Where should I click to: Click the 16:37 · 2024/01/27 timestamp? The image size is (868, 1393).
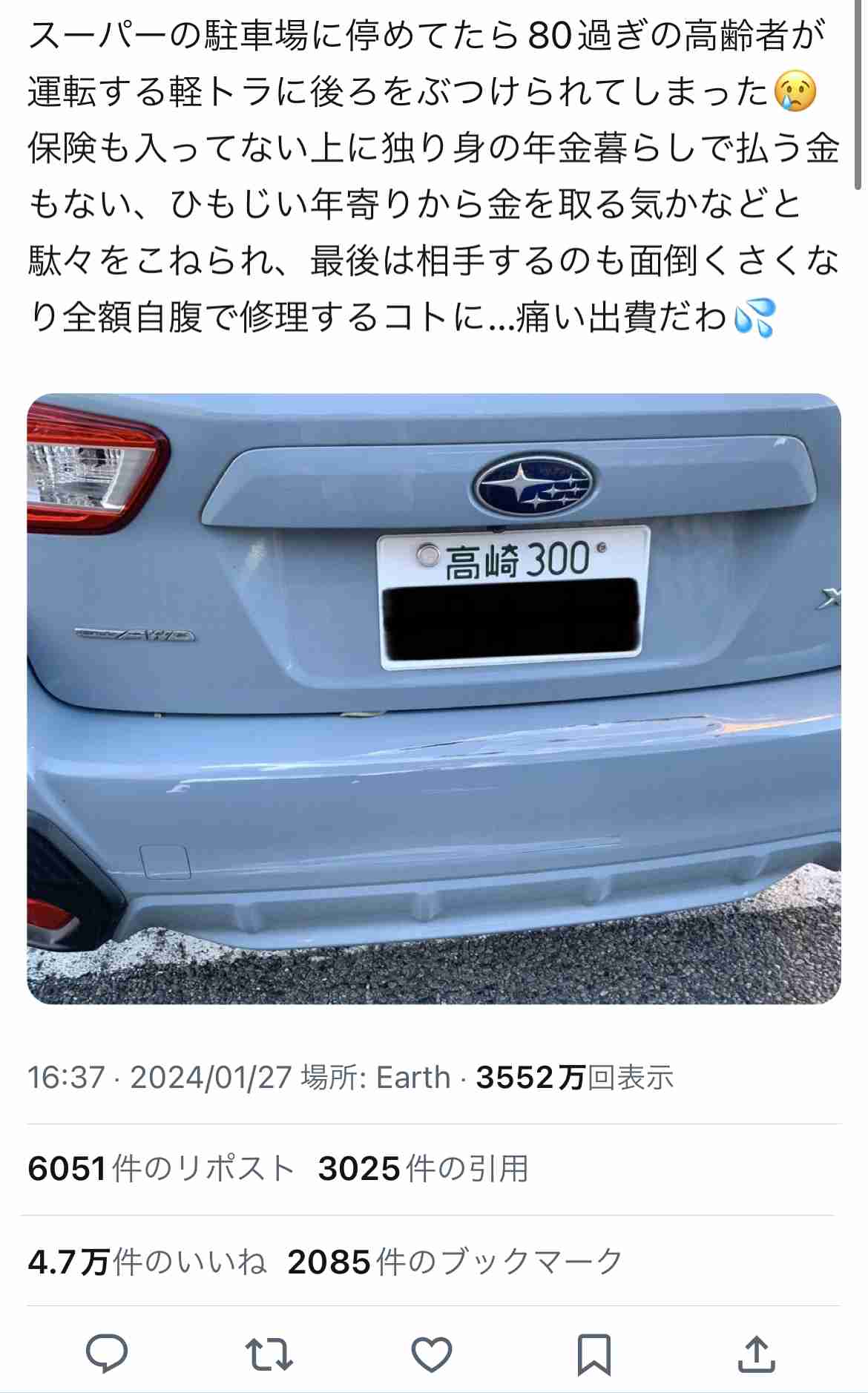click(160, 1078)
